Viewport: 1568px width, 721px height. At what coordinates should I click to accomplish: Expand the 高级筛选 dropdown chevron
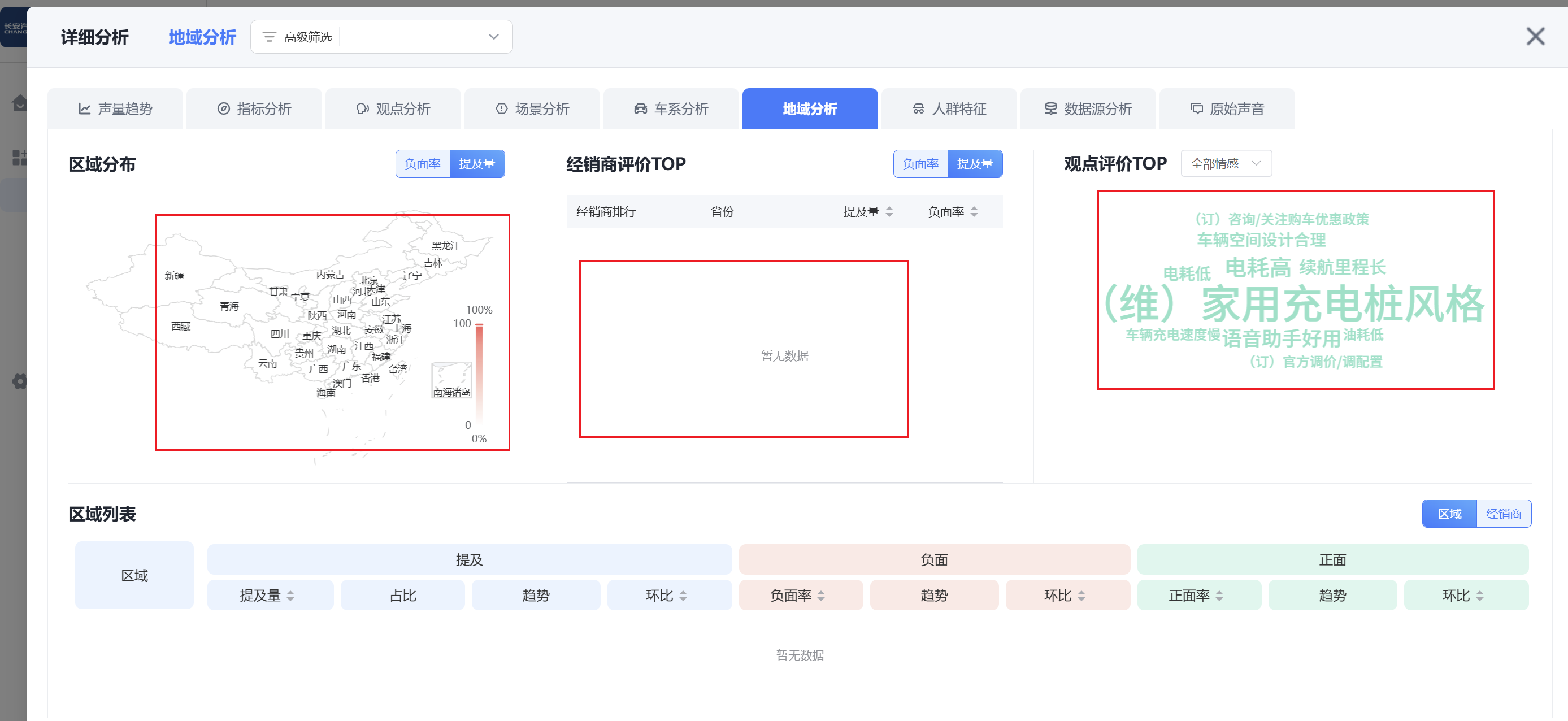coord(494,37)
